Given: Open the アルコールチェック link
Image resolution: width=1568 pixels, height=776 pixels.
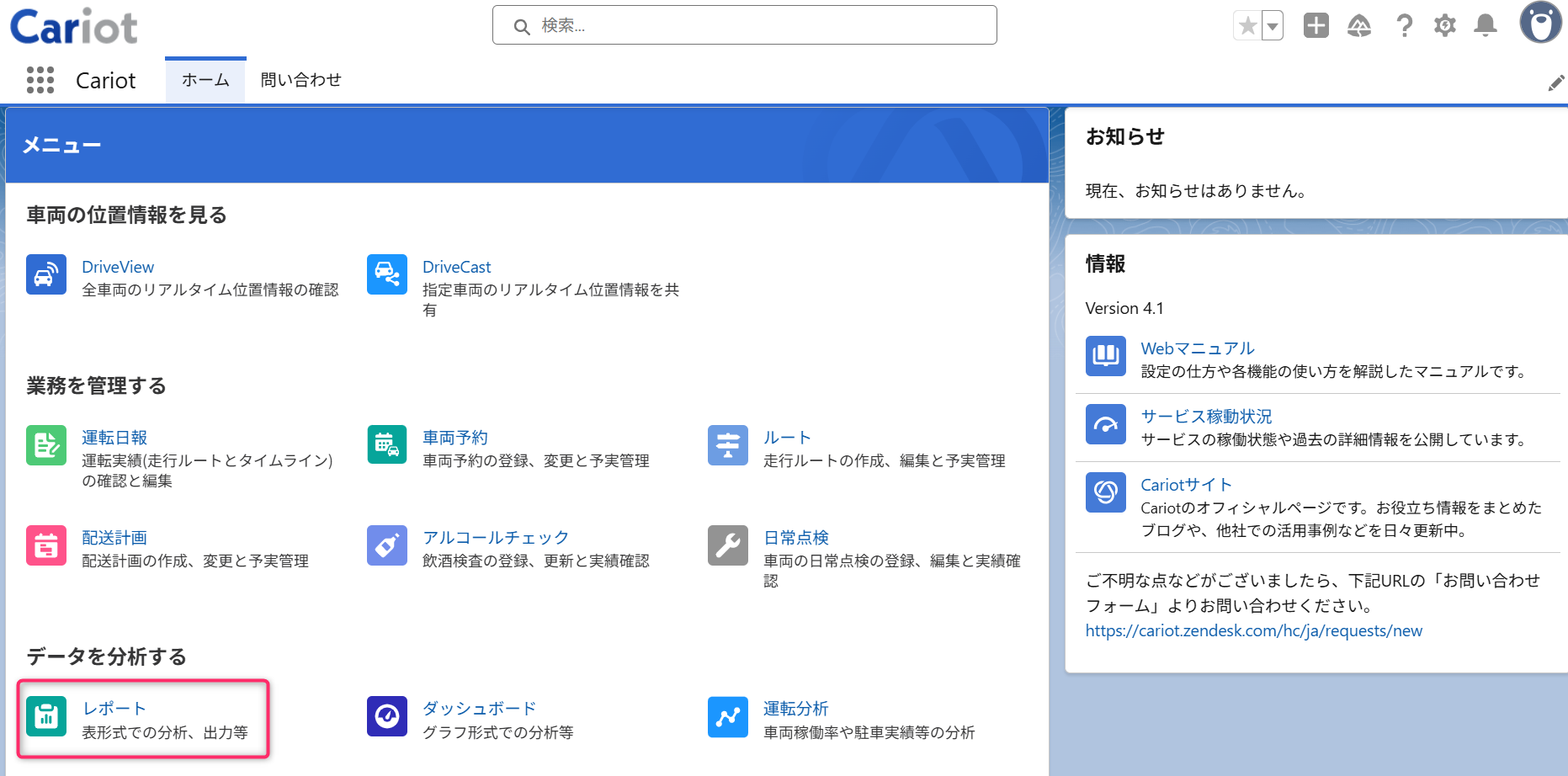Looking at the screenshot, I should [x=496, y=538].
